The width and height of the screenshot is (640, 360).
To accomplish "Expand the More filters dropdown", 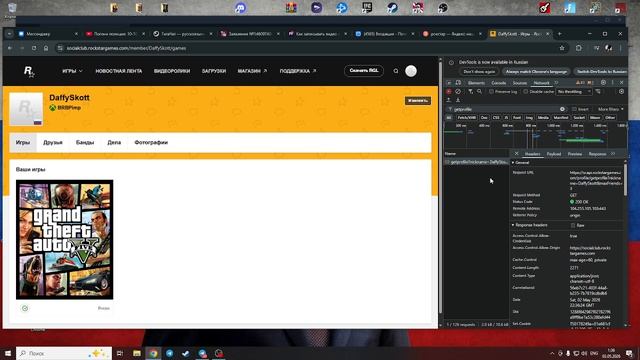I will pyautogui.click(x=611, y=109).
